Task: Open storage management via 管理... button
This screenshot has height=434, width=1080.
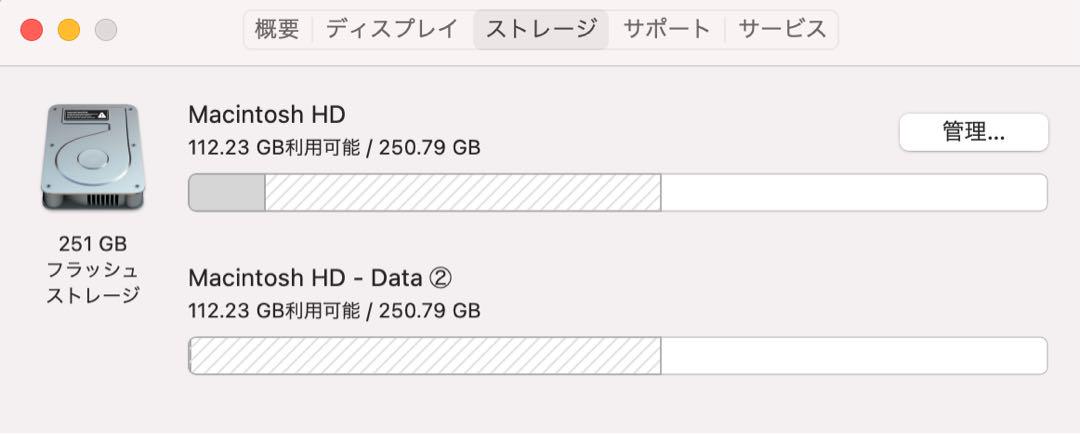Action: (974, 132)
